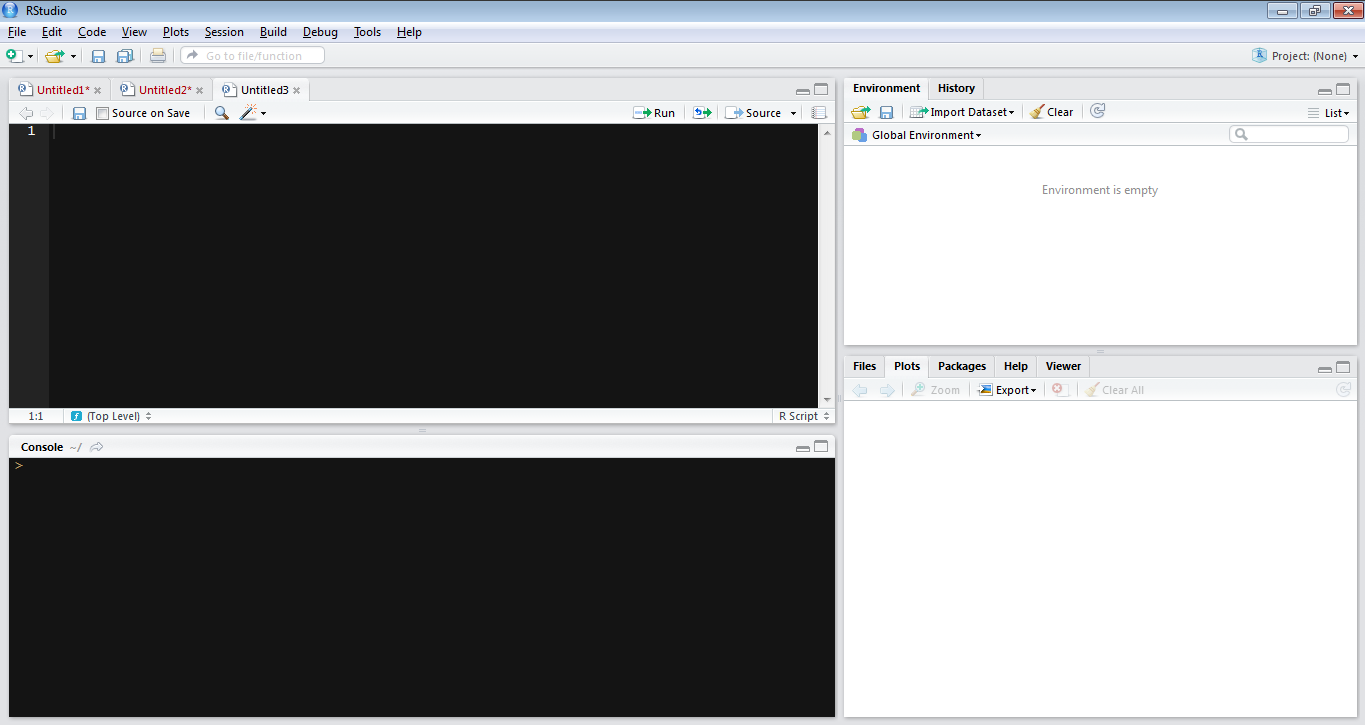Open the List view dropdown
1365x725 pixels.
(1329, 113)
